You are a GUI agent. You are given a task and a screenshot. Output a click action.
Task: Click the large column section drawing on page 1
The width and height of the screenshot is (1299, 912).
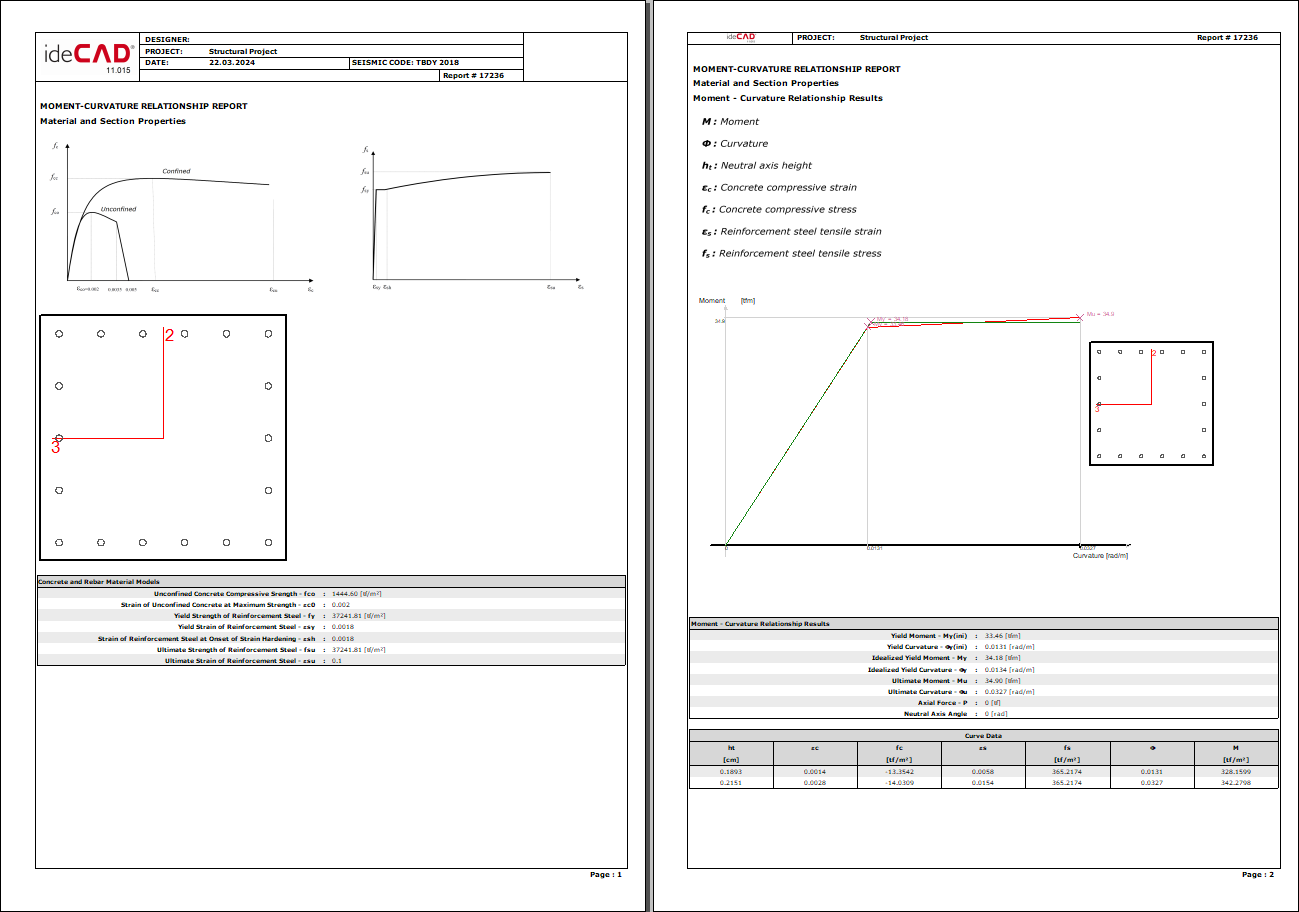pos(163,438)
